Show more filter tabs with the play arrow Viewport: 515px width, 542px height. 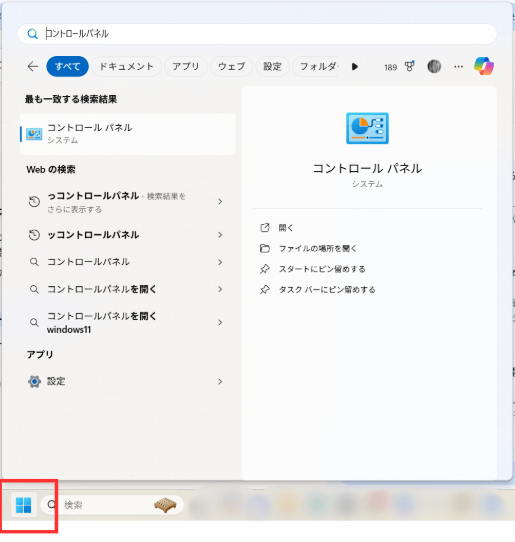(x=355, y=66)
